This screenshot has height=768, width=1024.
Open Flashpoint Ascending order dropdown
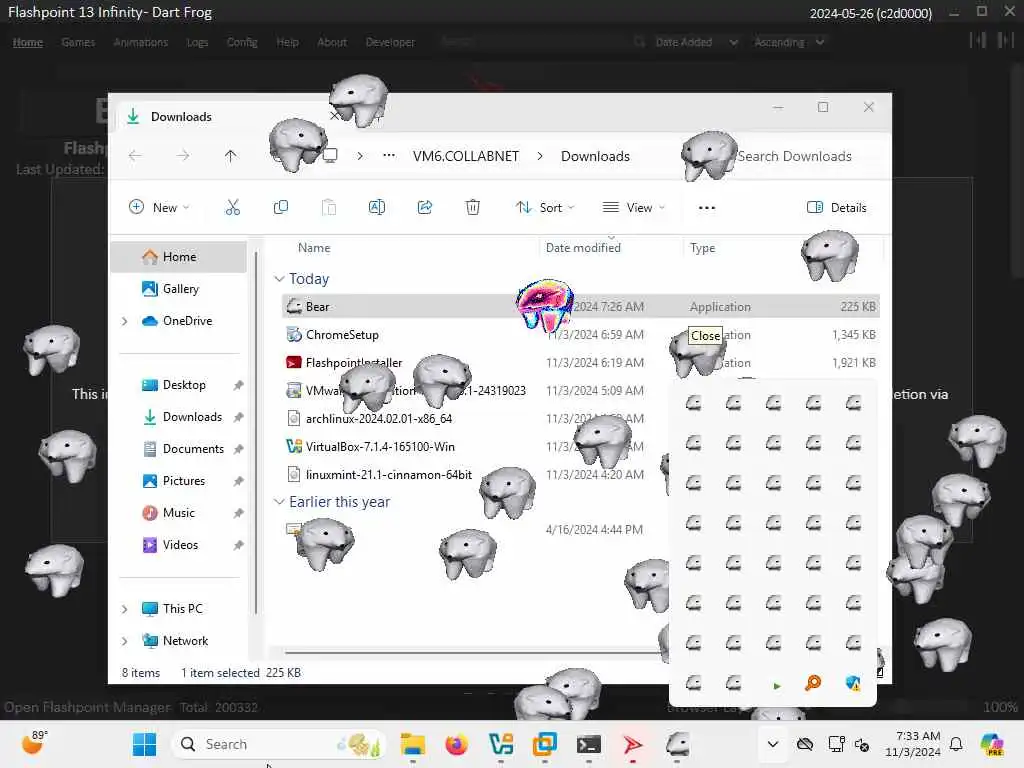pyautogui.click(x=789, y=42)
